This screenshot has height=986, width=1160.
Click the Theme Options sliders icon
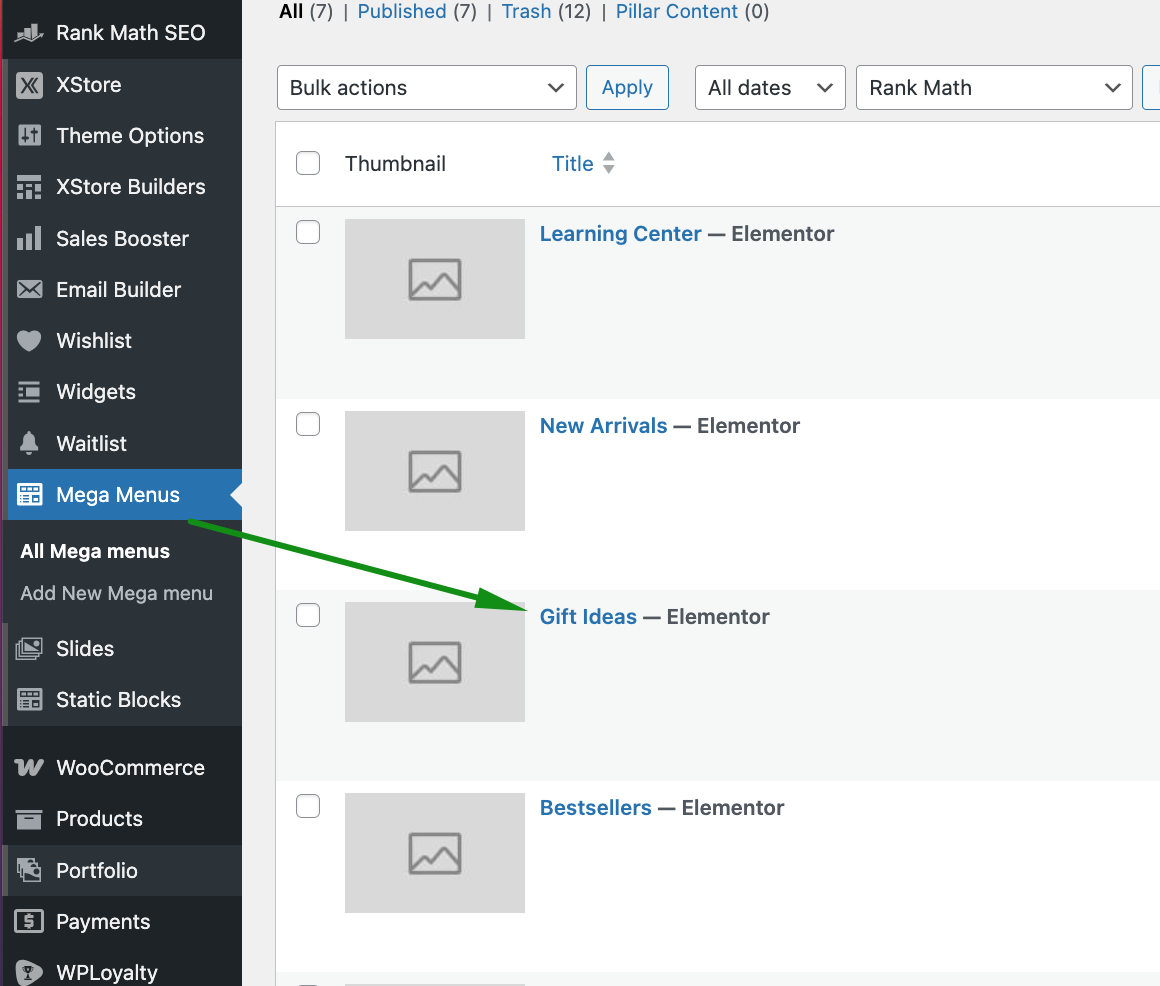tap(29, 135)
